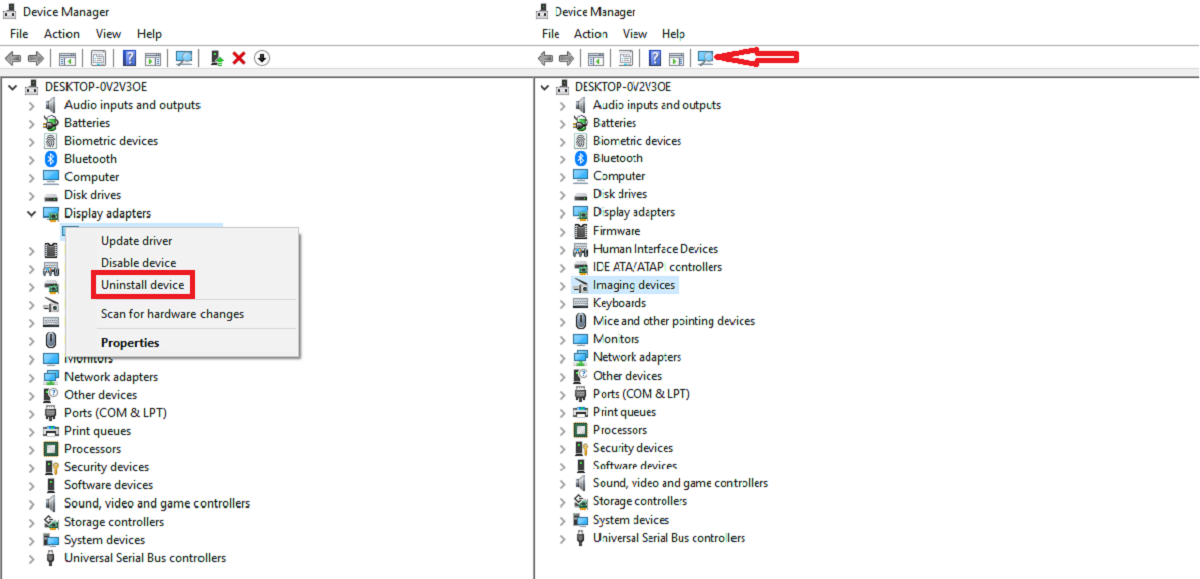This screenshot has width=1200, height=579.
Task: Select IDE ATA/ATAPI controllers in right window
Action: click(x=657, y=267)
